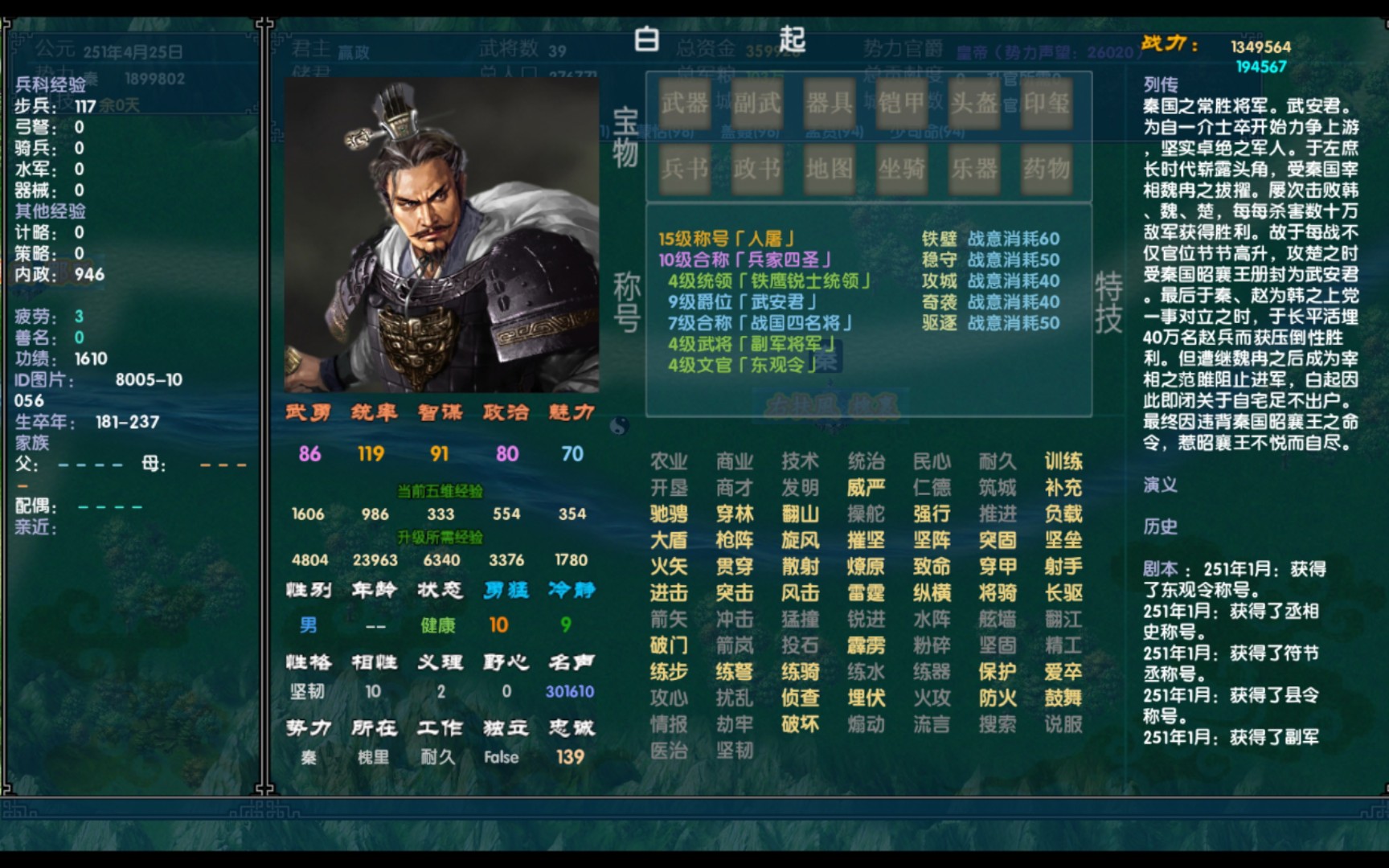This screenshot has width=1389, height=868.
Task: Select the 副武 secondary weapon slot
Action: point(757,103)
